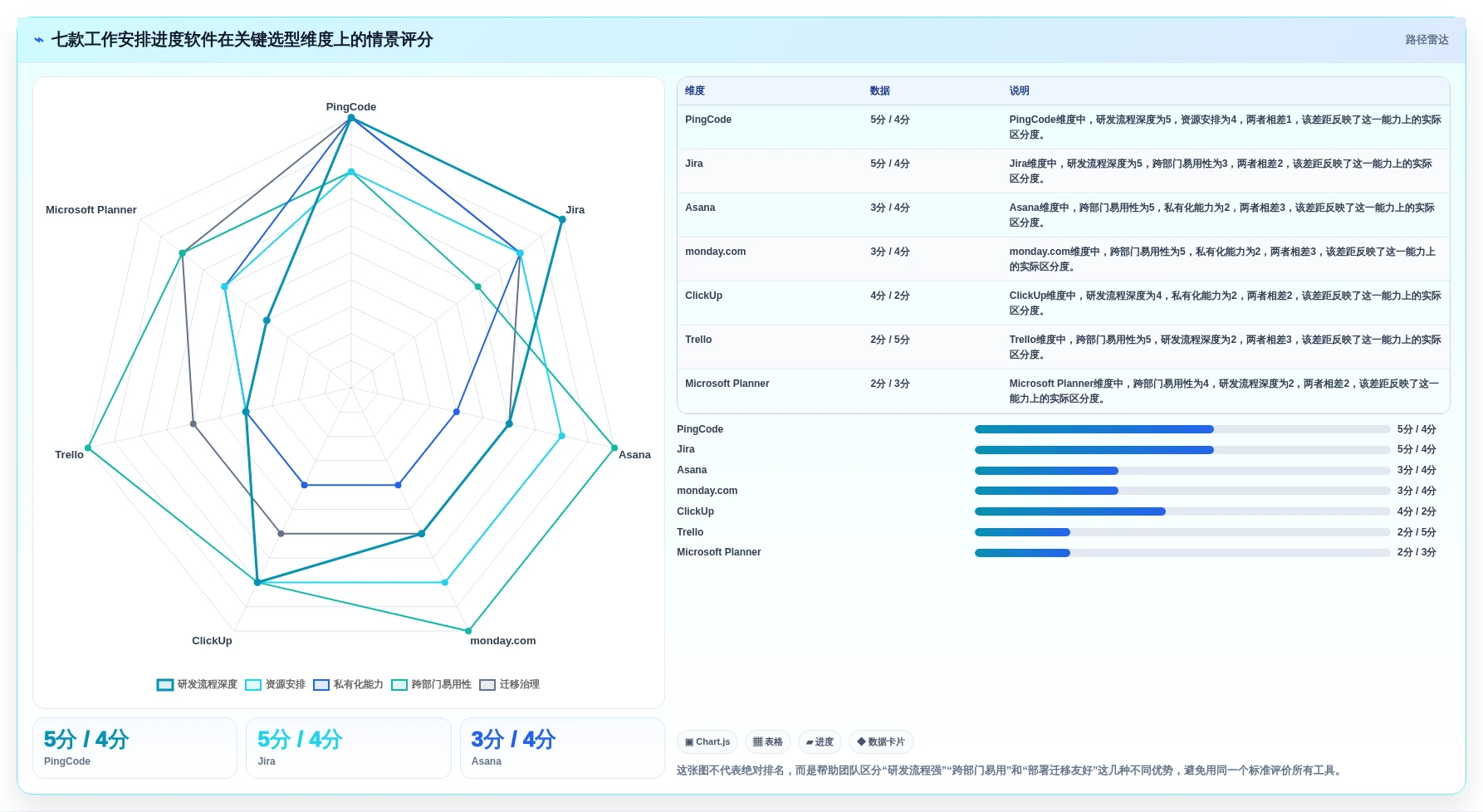Click the footnote text starting 这张图不代表绝对排名

click(x=1009, y=770)
